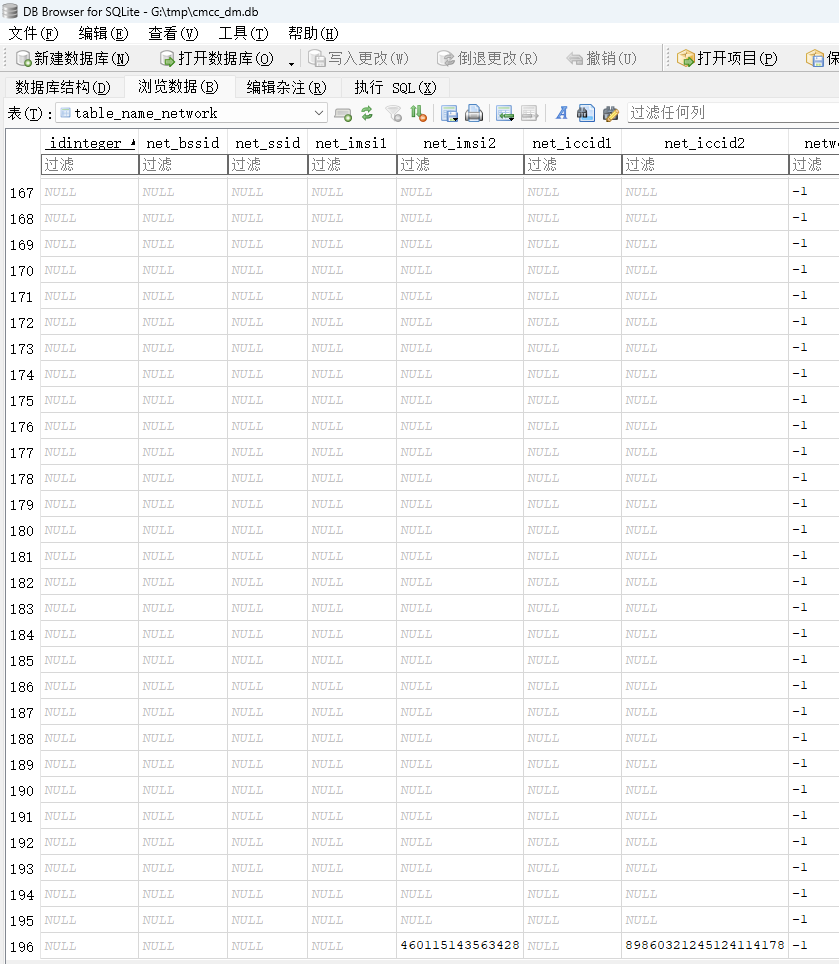Screen dimensions: 839x964
Task: Click the binoculars find icon
Action: click(x=585, y=113)
